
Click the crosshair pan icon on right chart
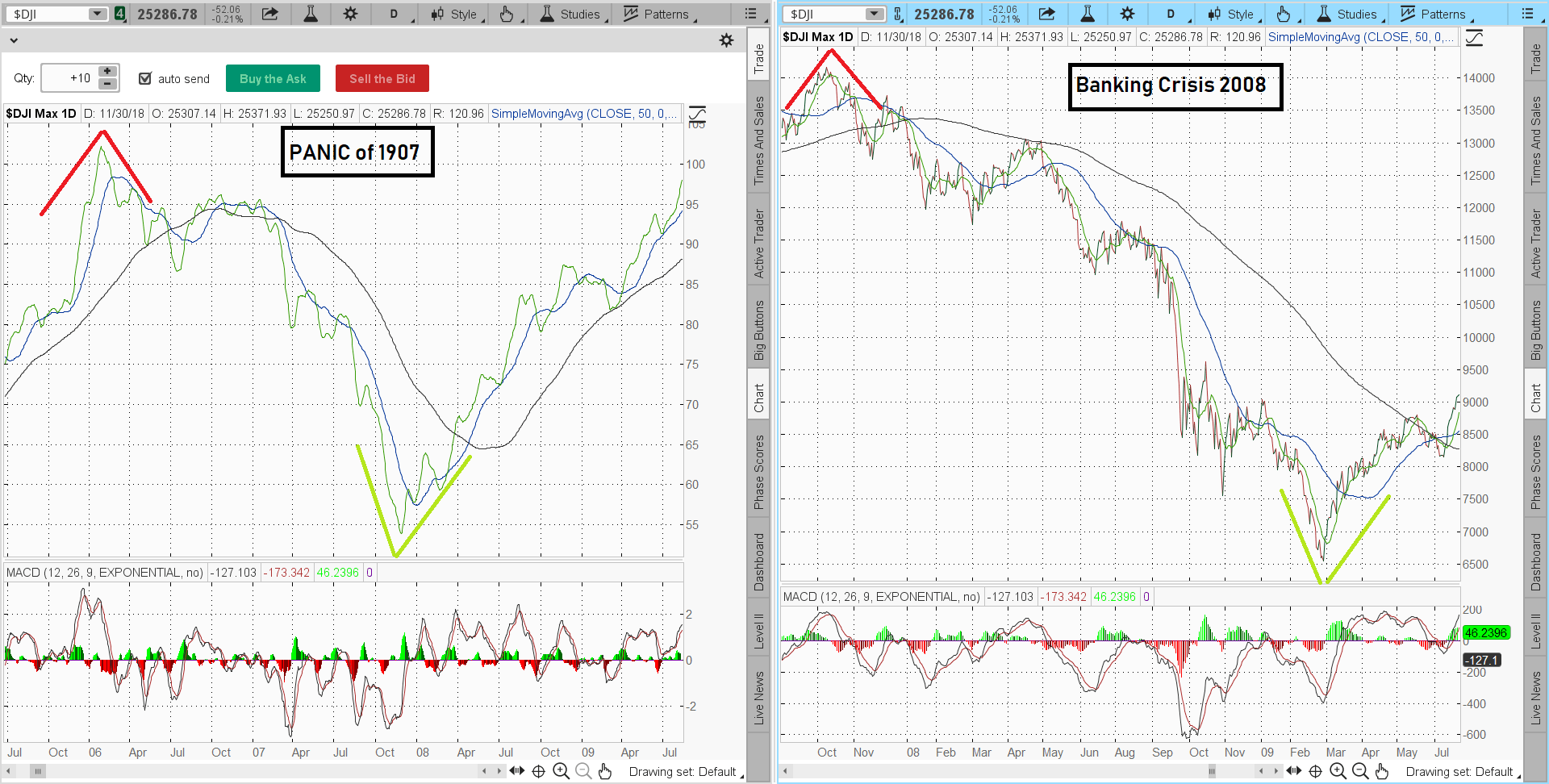(x=1315, y=771)
